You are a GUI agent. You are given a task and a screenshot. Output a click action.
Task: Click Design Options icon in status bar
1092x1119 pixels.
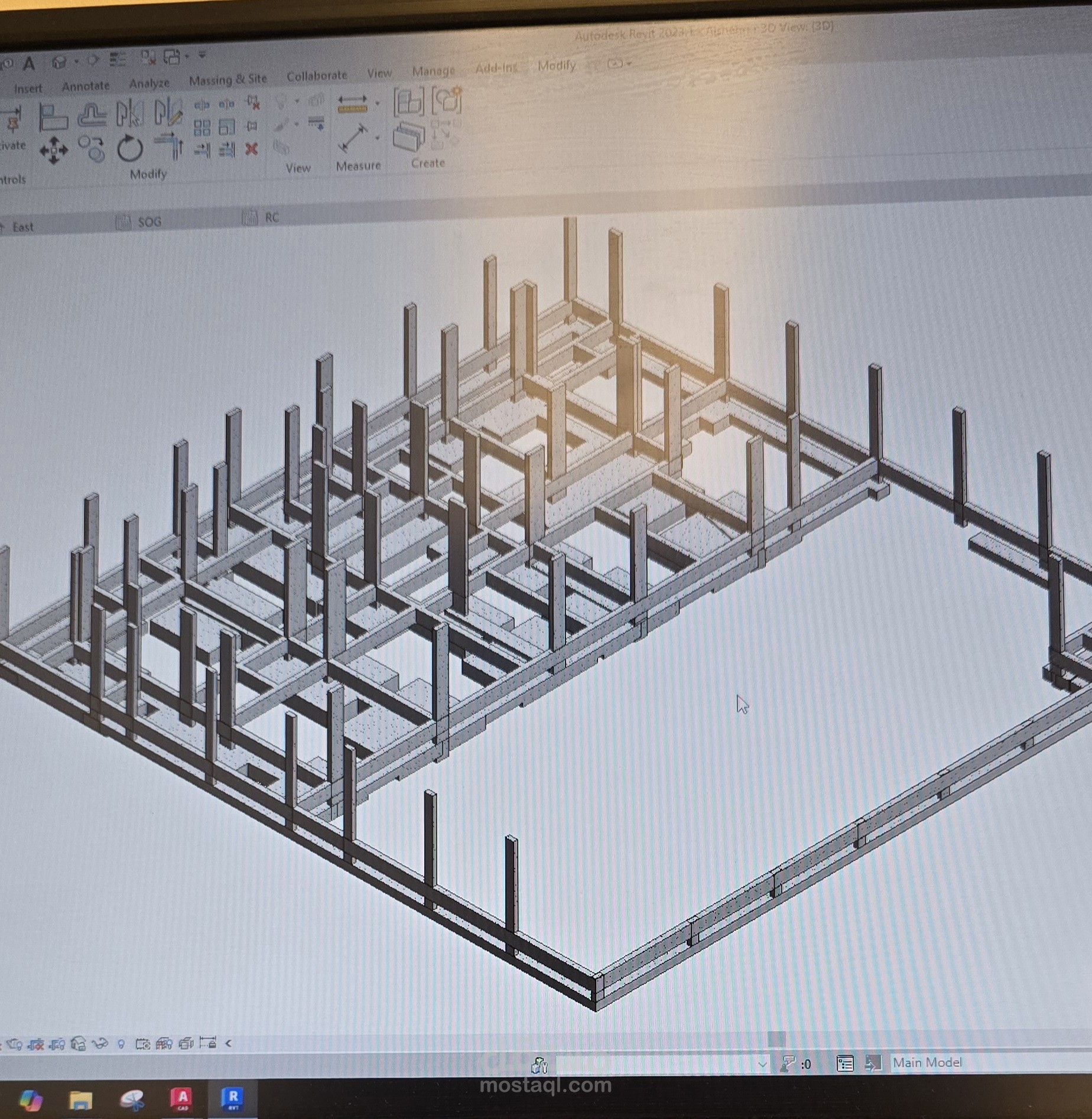(x=845, y=1064)
